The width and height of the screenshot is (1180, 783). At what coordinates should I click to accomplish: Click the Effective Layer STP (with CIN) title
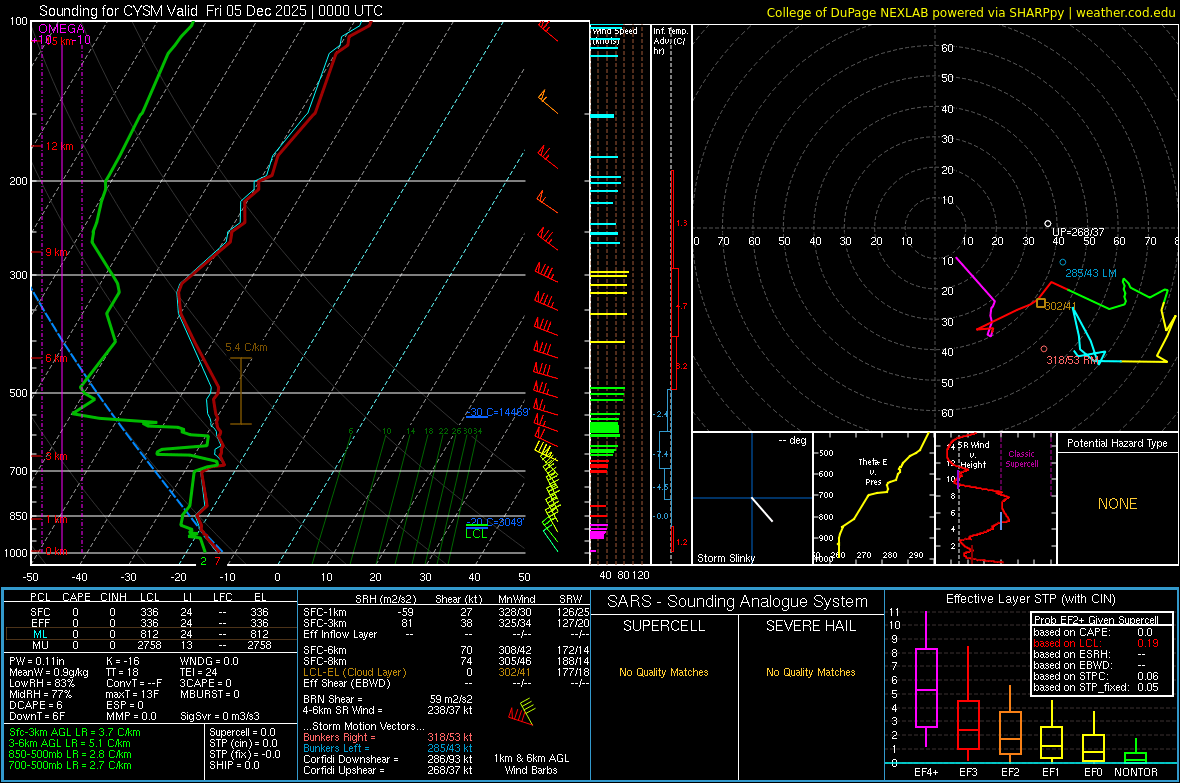[x=1030, y=599]
